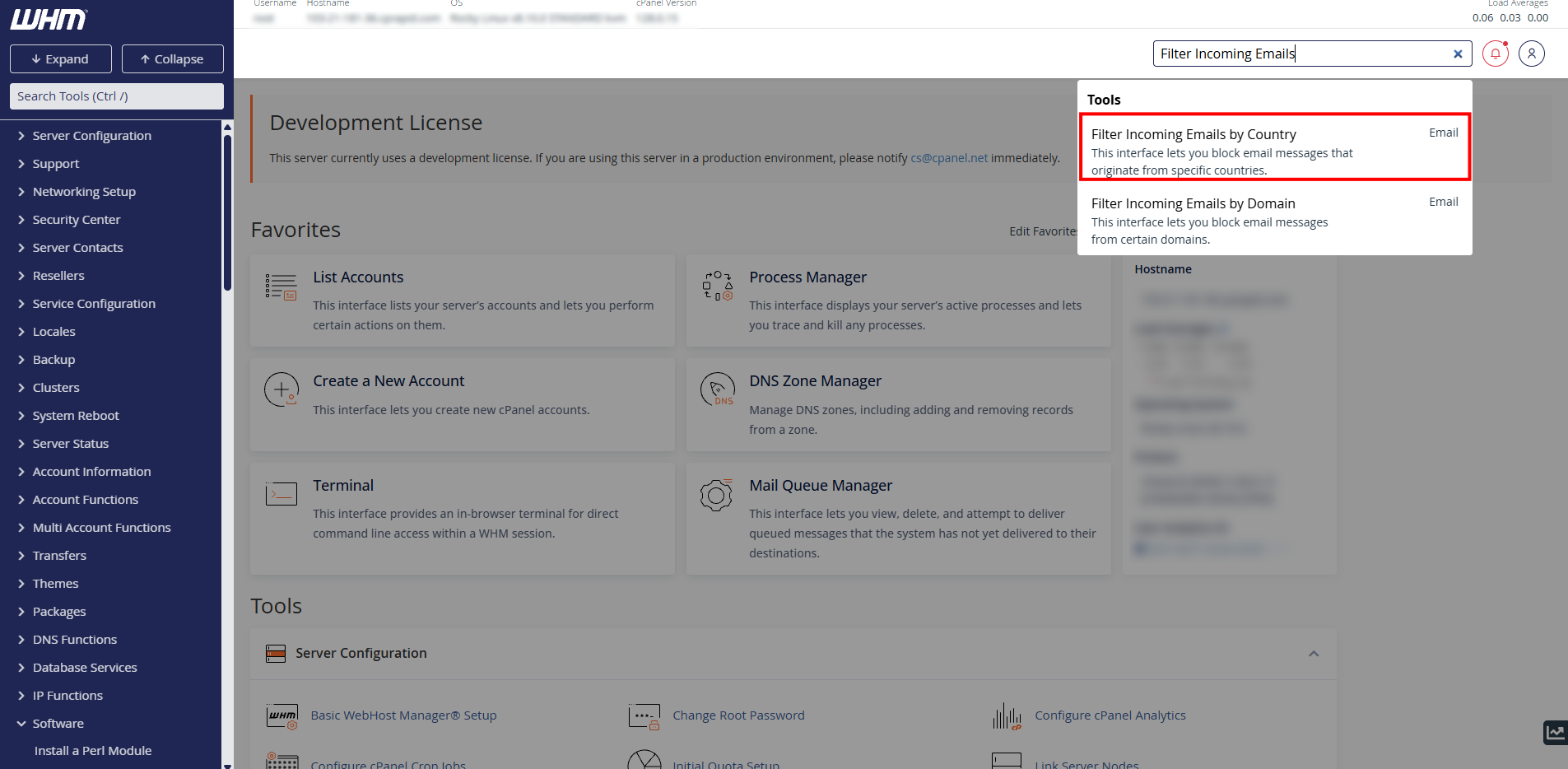Collapse the Software sidebar section
Viewport: 1568px width, 769px height.
pos(58,724)
